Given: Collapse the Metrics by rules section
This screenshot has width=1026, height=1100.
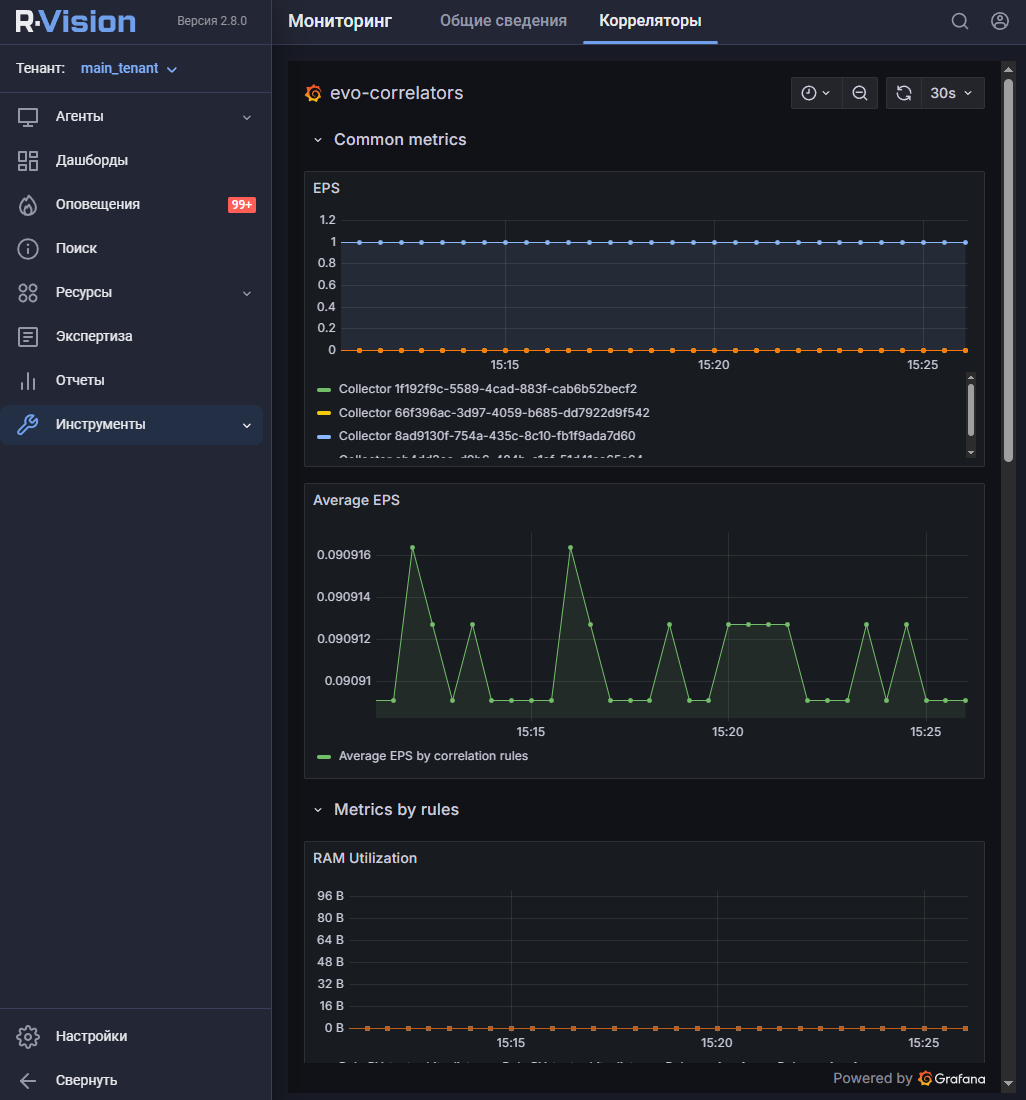Looking at the screenshot, I should pos(318,810).
